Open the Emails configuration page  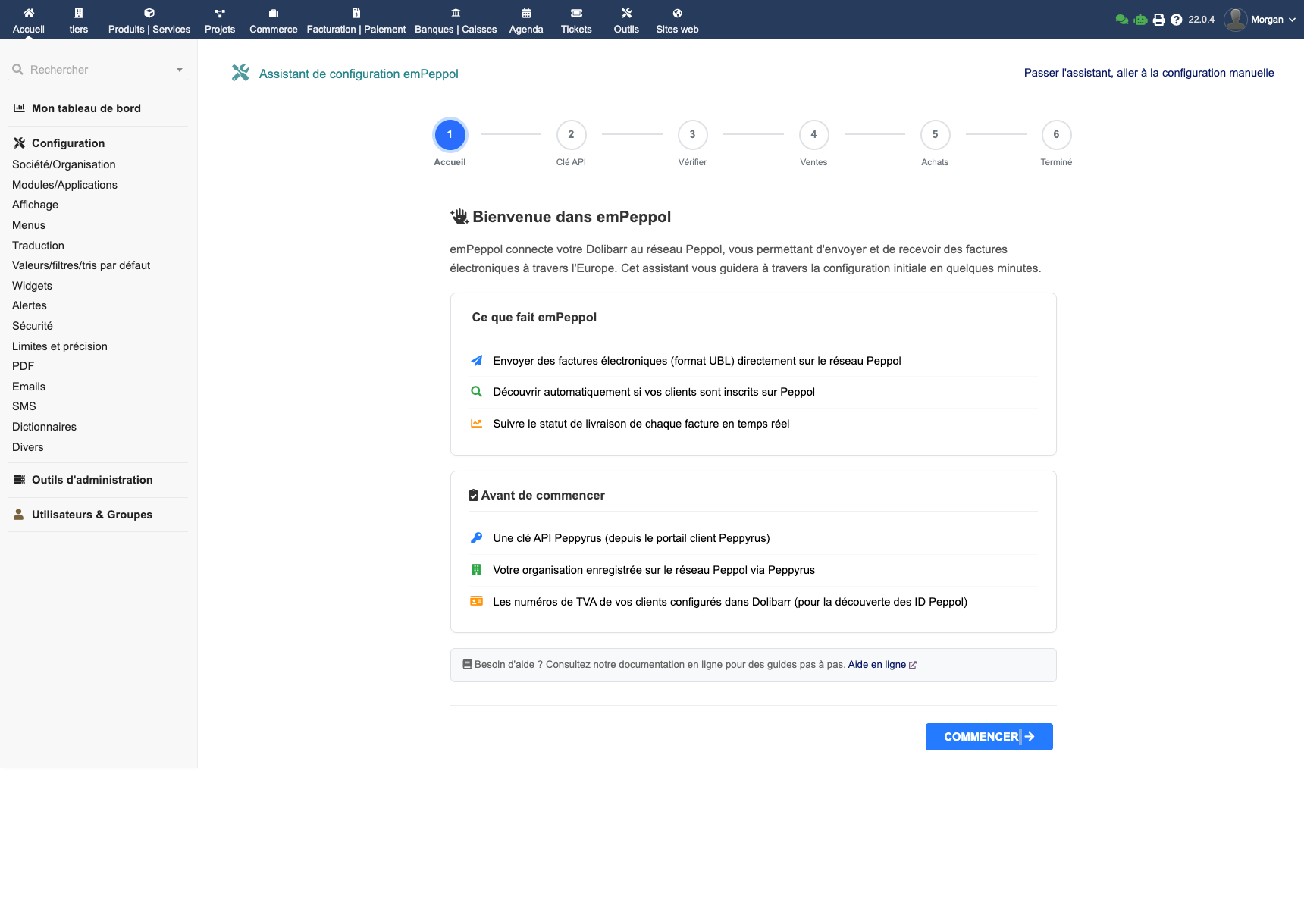[x=29, y=387]
